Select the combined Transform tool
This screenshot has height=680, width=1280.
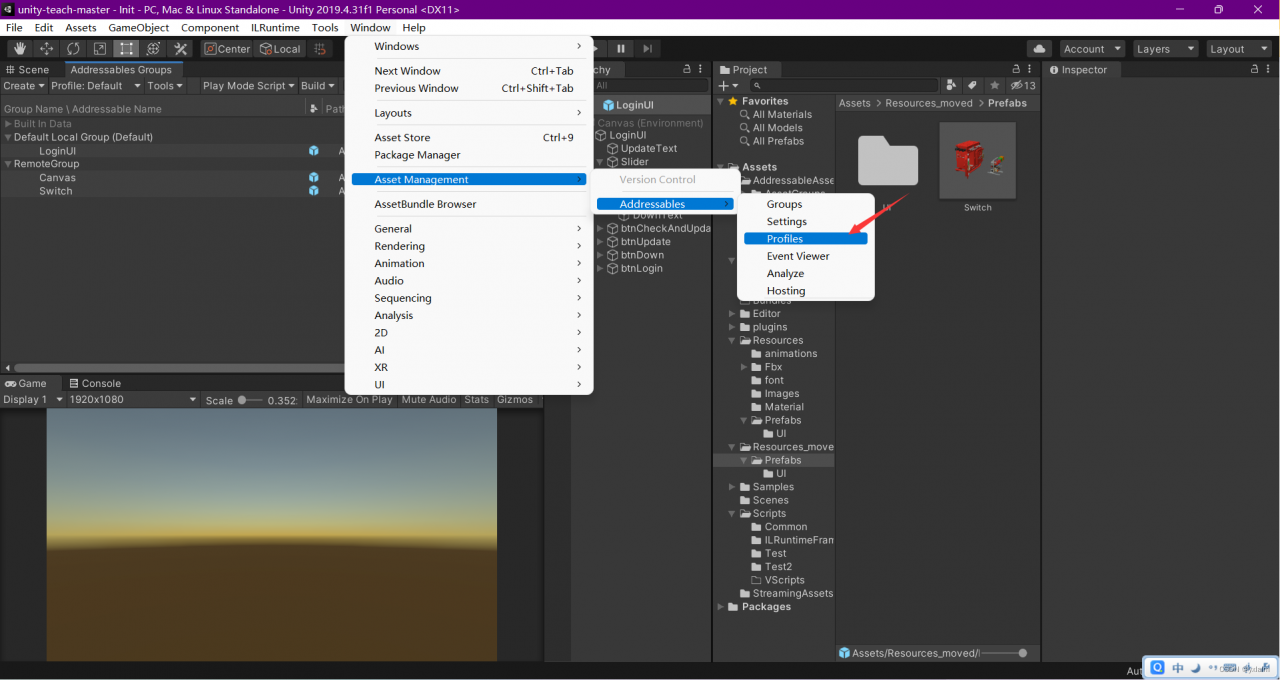(153, 49)
